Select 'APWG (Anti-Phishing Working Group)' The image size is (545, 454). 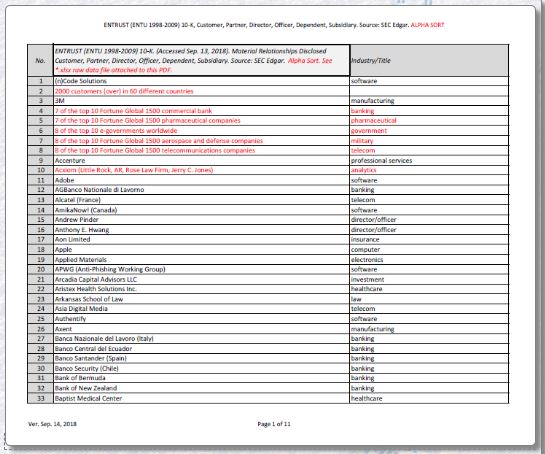pyautogui.click(x=110, y=269)
